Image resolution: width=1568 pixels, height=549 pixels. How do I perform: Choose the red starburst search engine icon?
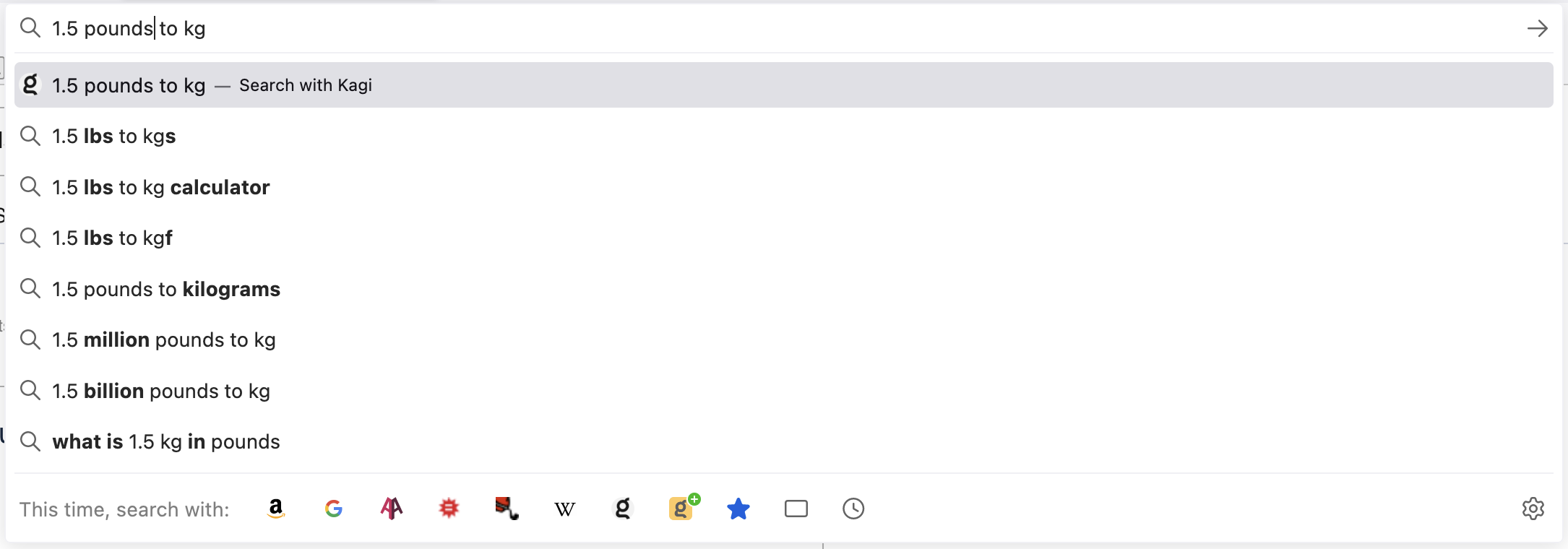tap(449, 509)
